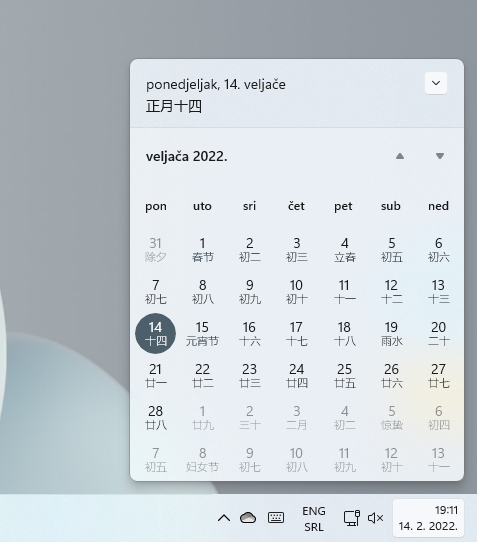Show hidden tray icons chevron

click(224, 518)
